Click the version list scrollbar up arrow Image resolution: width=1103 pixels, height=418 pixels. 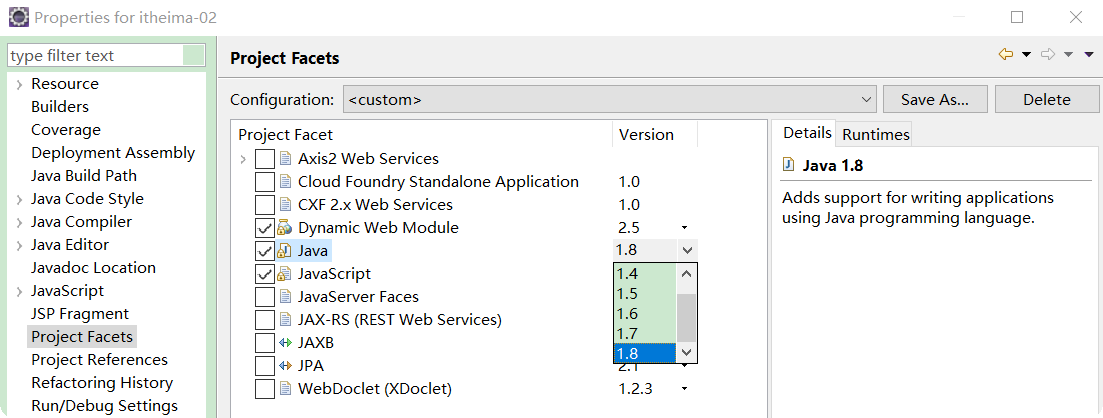coord(686,273)
